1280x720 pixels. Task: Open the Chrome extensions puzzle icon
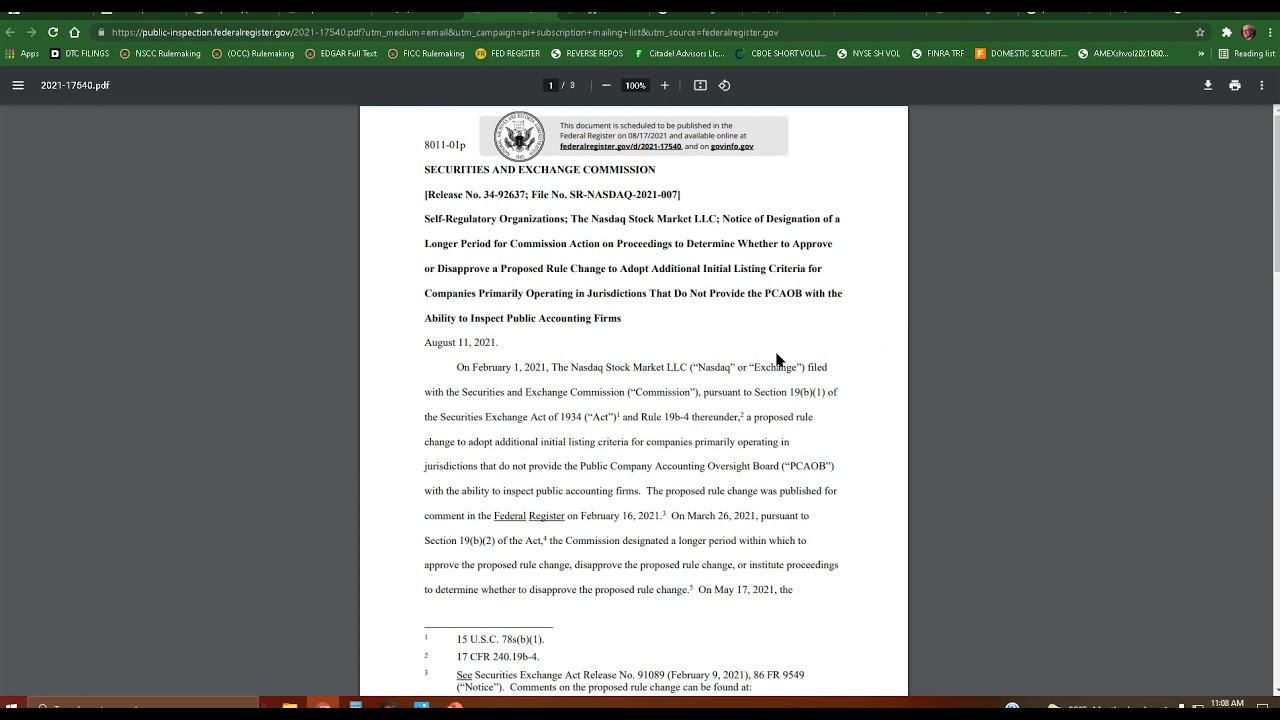point(1227,32)
